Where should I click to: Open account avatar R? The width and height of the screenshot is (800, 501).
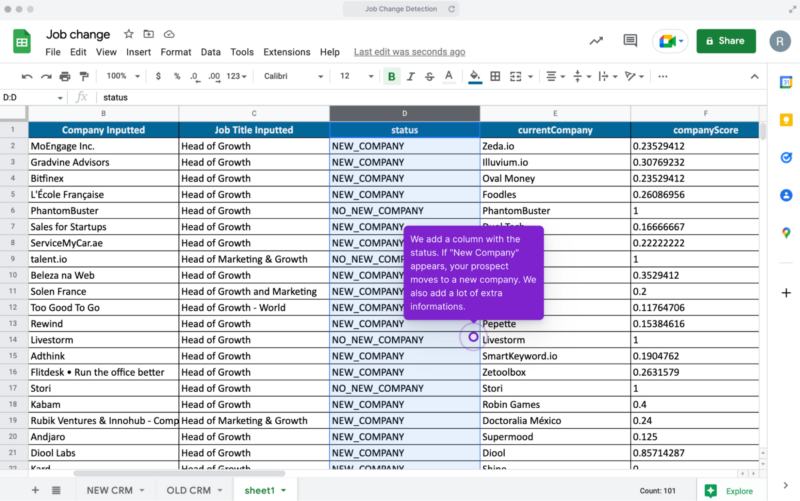pyautogui.click(x=780, y=41)
